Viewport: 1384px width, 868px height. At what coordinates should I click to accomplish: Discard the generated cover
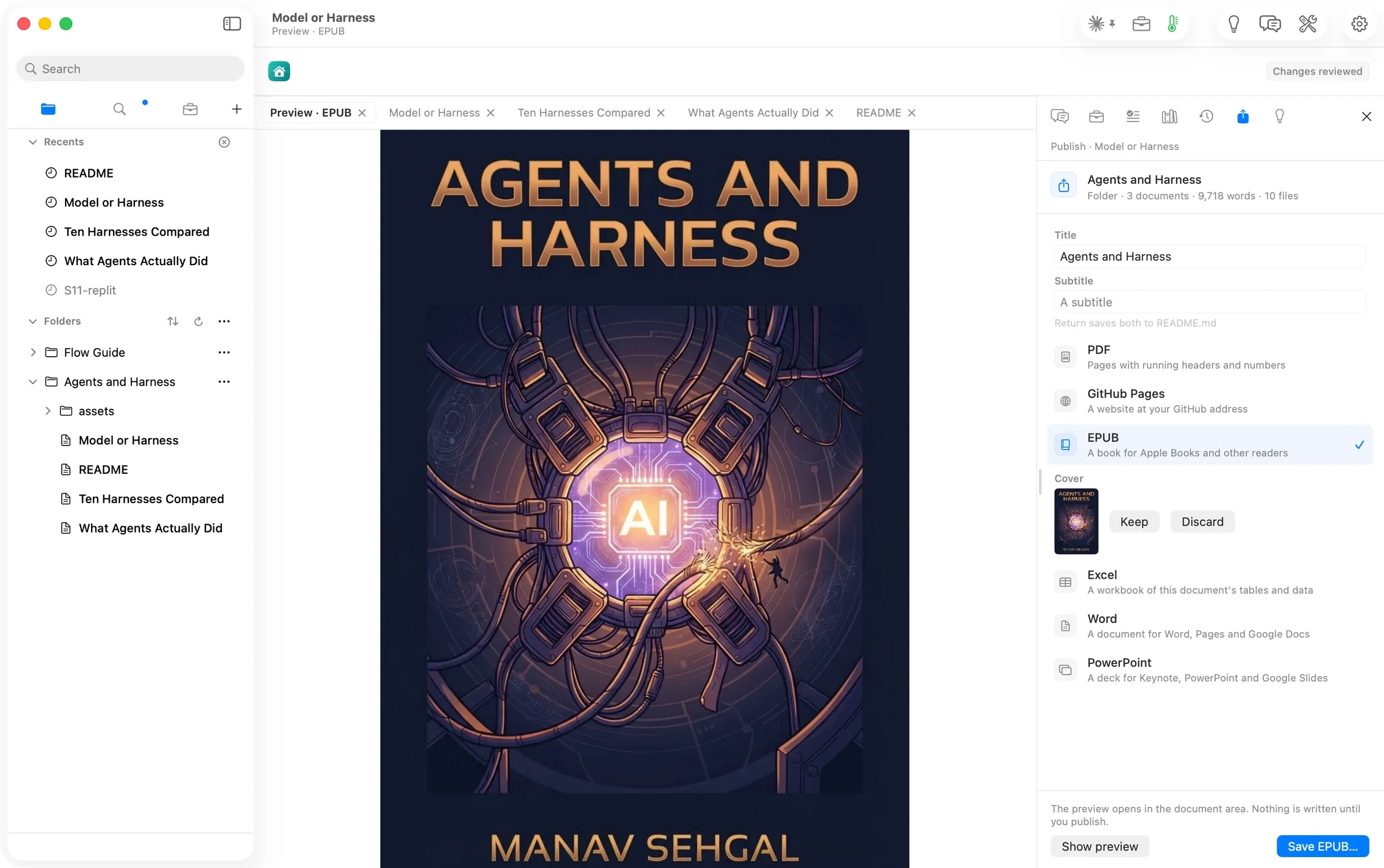click(1202, 522)
